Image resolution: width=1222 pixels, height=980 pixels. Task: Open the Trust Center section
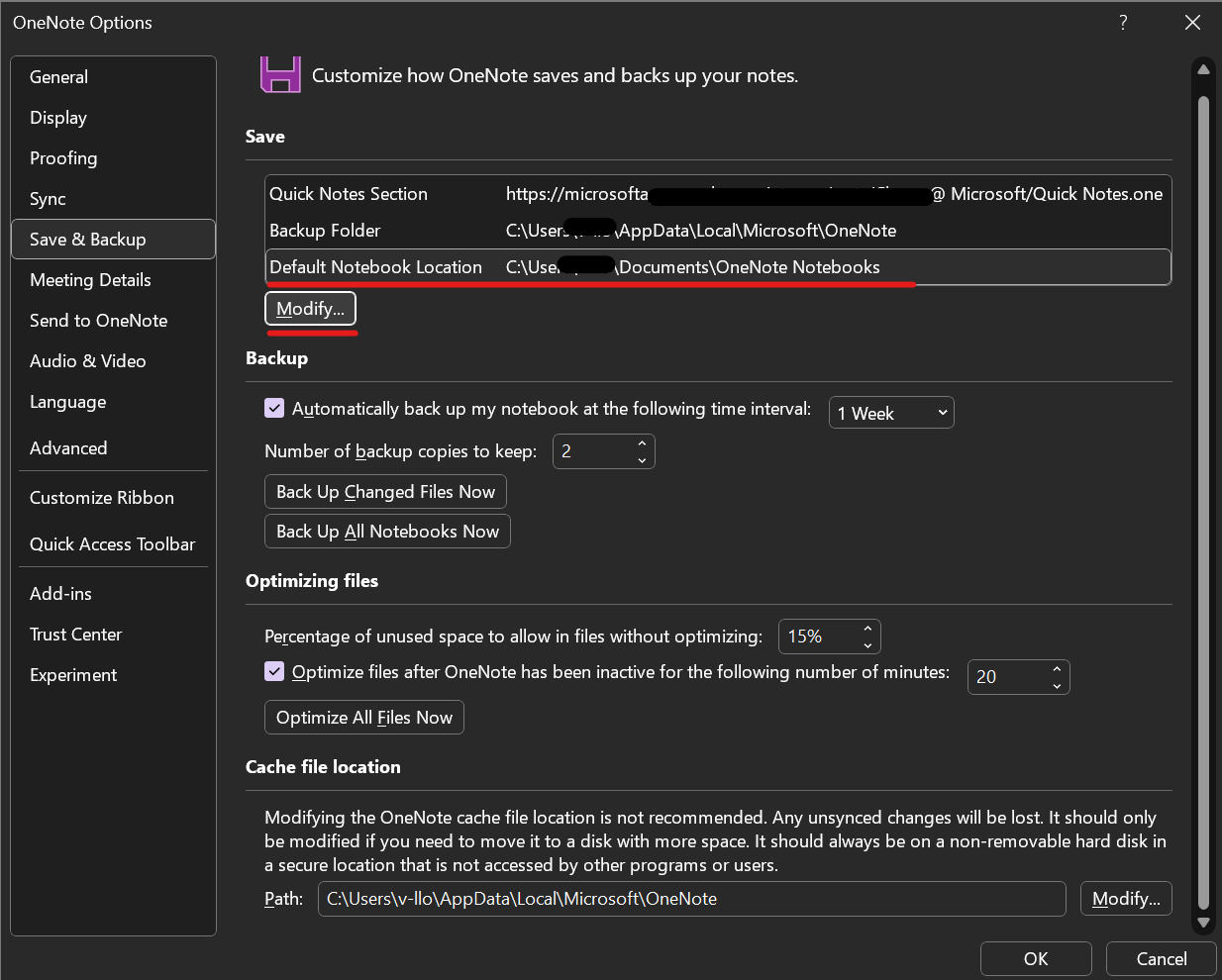(75, 634)
